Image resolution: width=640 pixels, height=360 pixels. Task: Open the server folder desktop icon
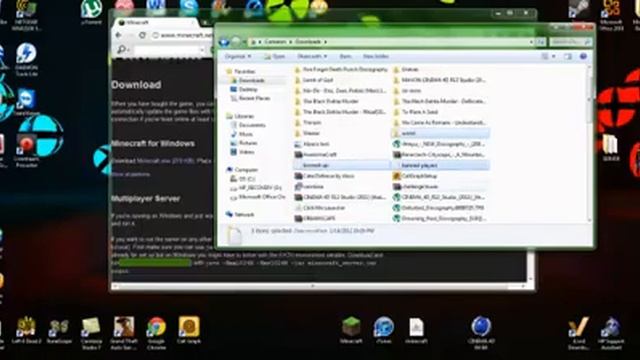611,148
